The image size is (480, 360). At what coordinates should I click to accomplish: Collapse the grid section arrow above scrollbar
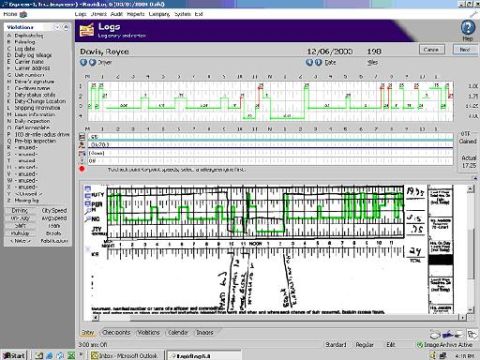coord(475,179)
